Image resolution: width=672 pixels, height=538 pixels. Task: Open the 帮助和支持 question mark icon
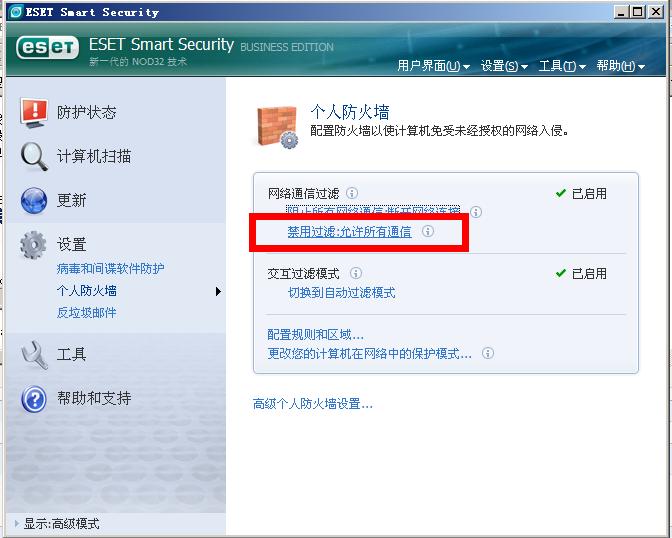click(x=33, y=399)
